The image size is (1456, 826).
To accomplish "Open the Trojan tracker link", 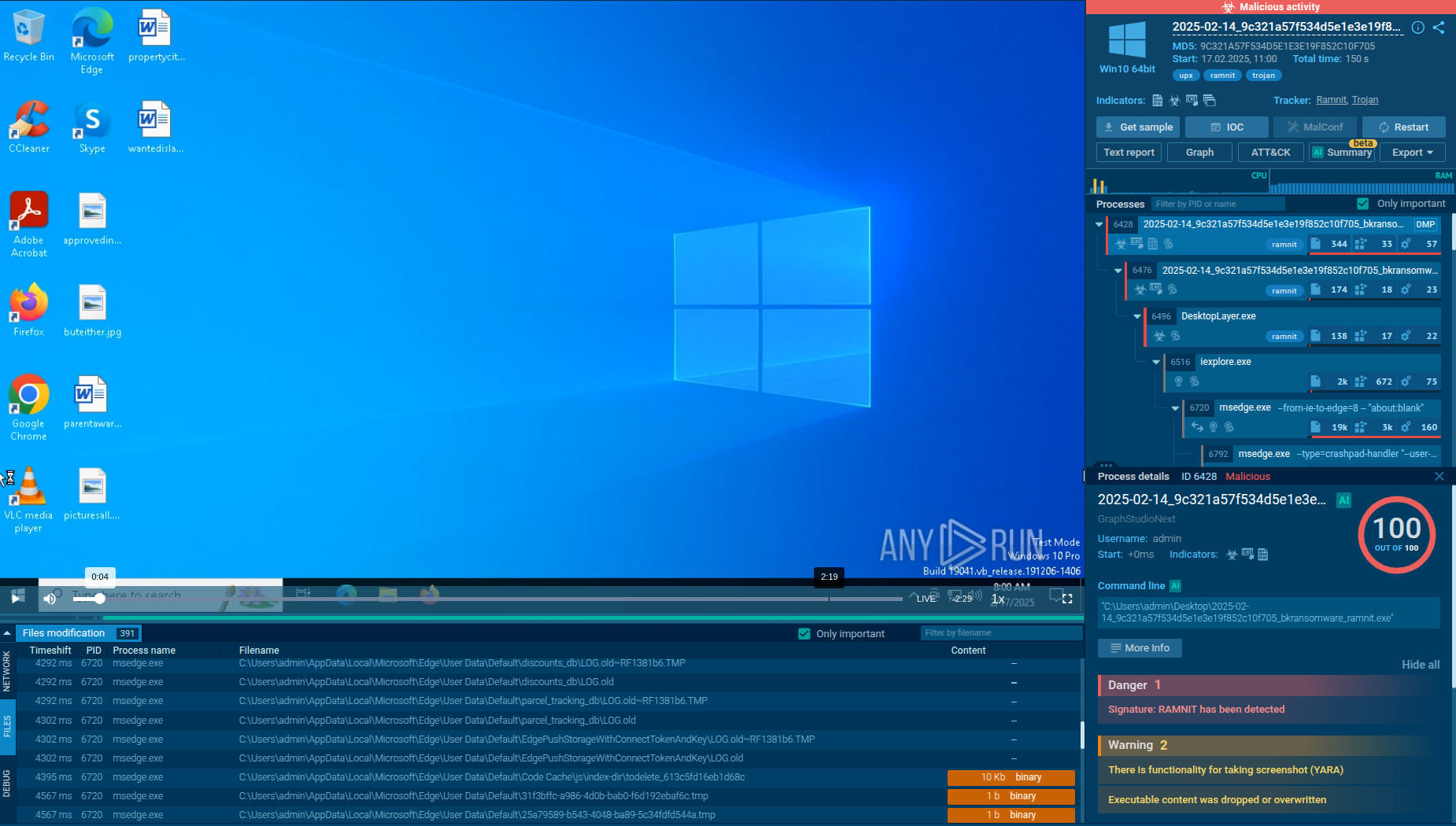I will click(x=1365, y=100).
